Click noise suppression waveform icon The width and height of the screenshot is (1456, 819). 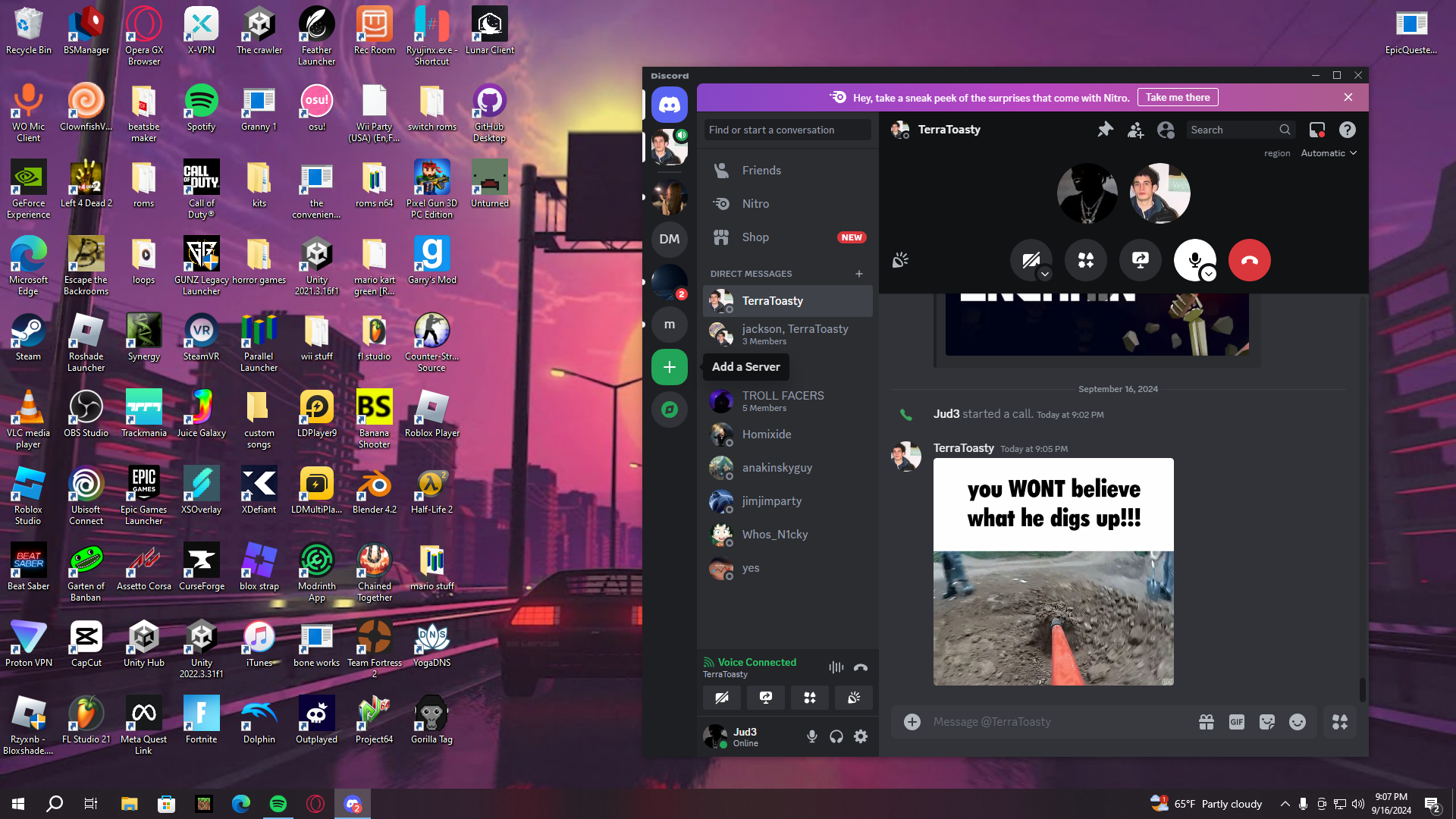pyautogui.click(x=836, y=667)
